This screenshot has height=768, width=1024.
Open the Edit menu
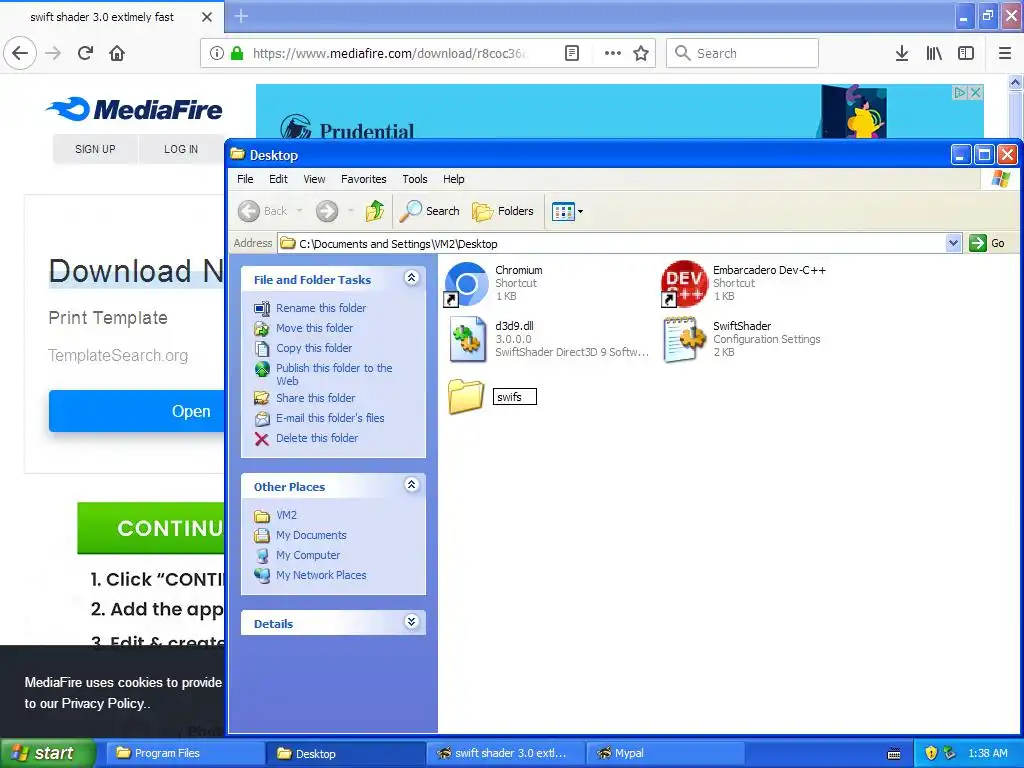[x=278, y=179]
